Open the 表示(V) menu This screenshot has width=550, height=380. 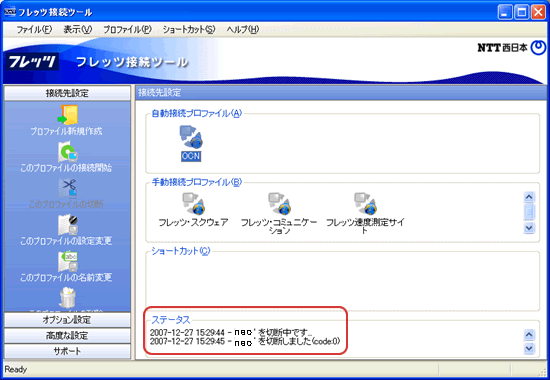pos(78,29)
